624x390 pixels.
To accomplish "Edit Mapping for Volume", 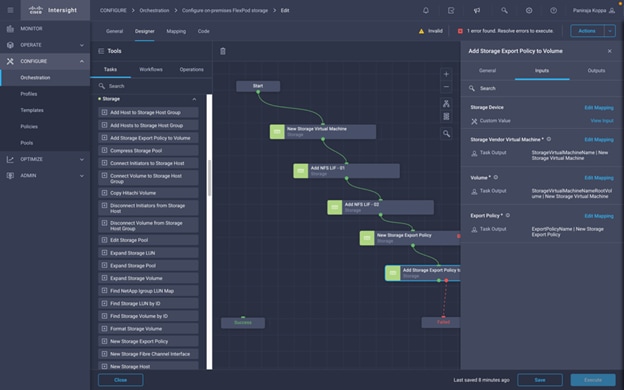I will pos(599,177).
